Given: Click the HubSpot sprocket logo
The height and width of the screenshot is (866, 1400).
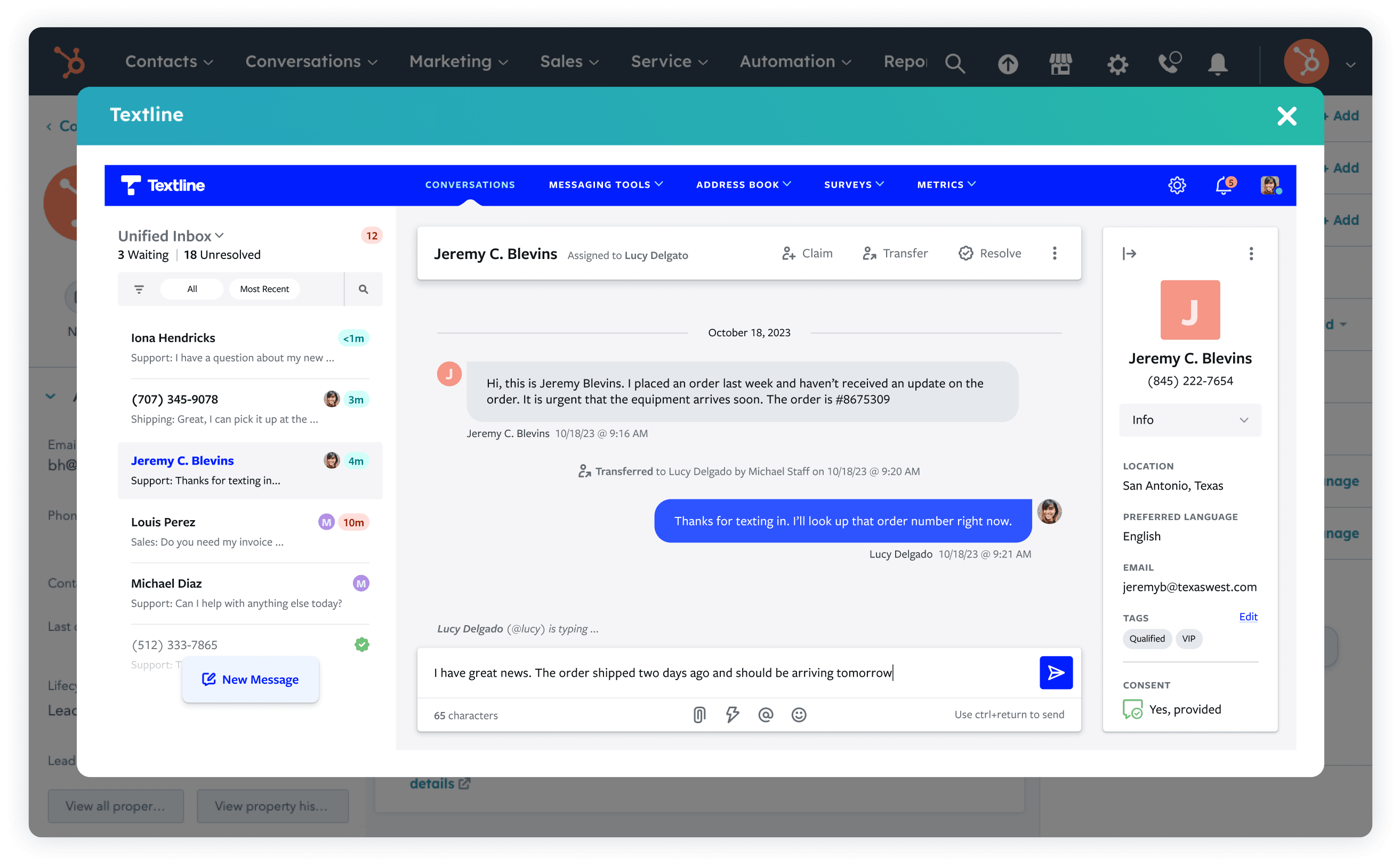Looking at the screenshot, I should (69, 62).
